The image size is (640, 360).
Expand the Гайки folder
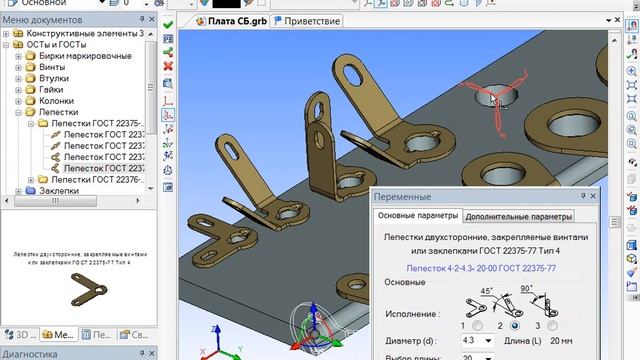(18, 89)
